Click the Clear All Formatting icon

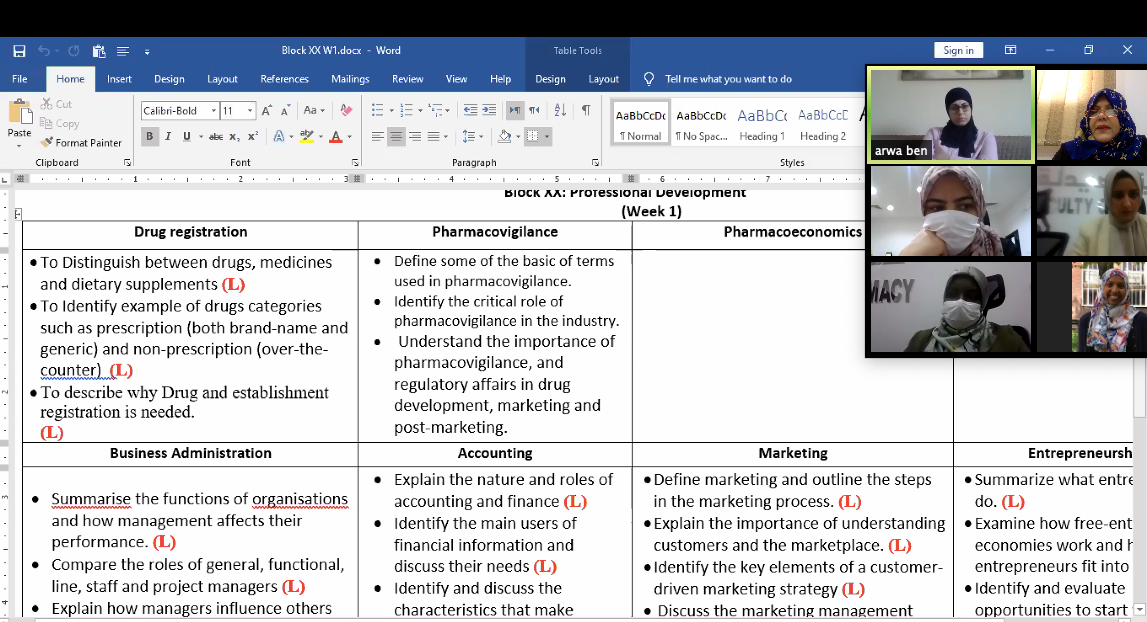pyautogui.click(x=346, y=110)
